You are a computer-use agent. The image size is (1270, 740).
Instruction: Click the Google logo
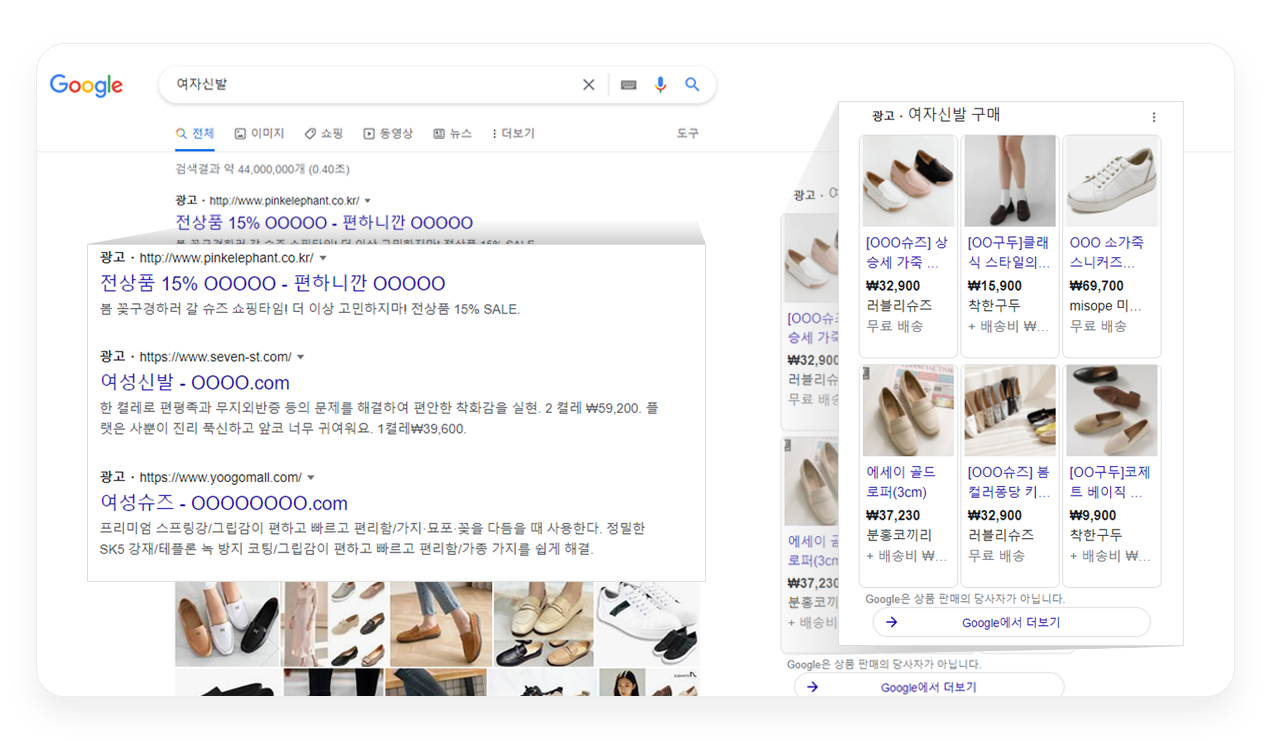coord(86,85)
